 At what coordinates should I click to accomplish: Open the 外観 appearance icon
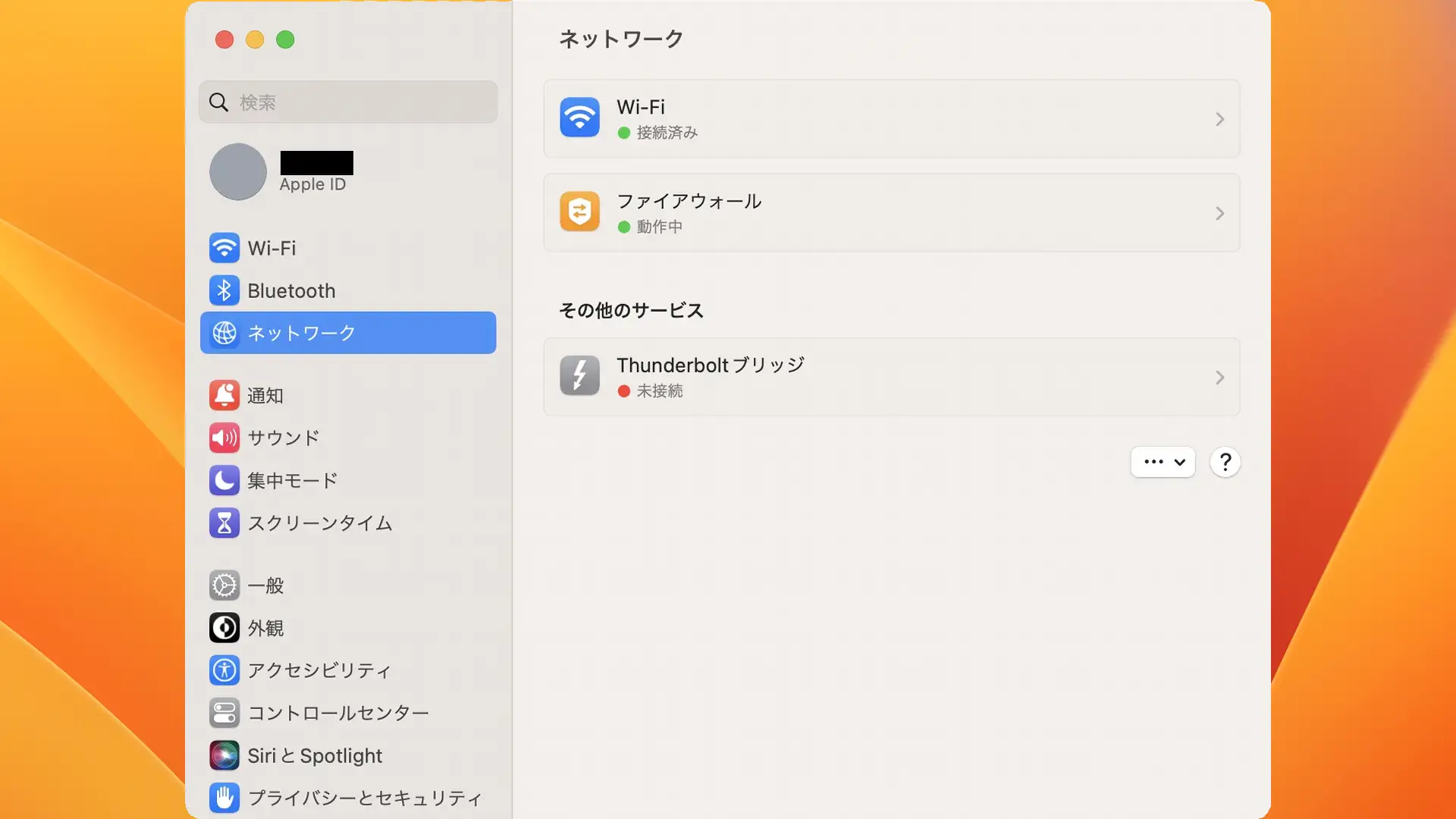pyautogui.click(x=224, y=628)
